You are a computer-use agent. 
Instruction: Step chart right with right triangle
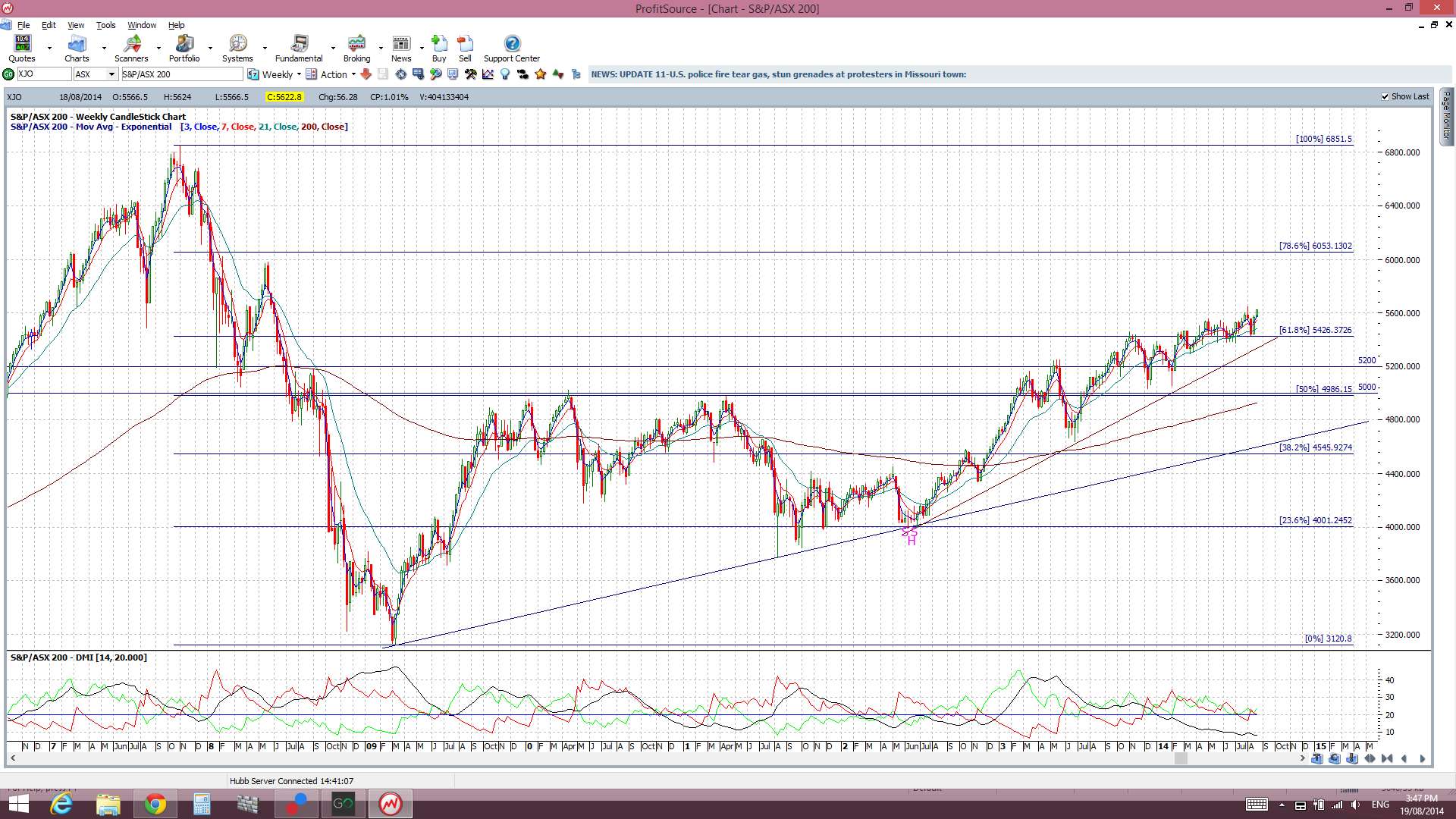pyautogui.click(x=1423, y=758)
